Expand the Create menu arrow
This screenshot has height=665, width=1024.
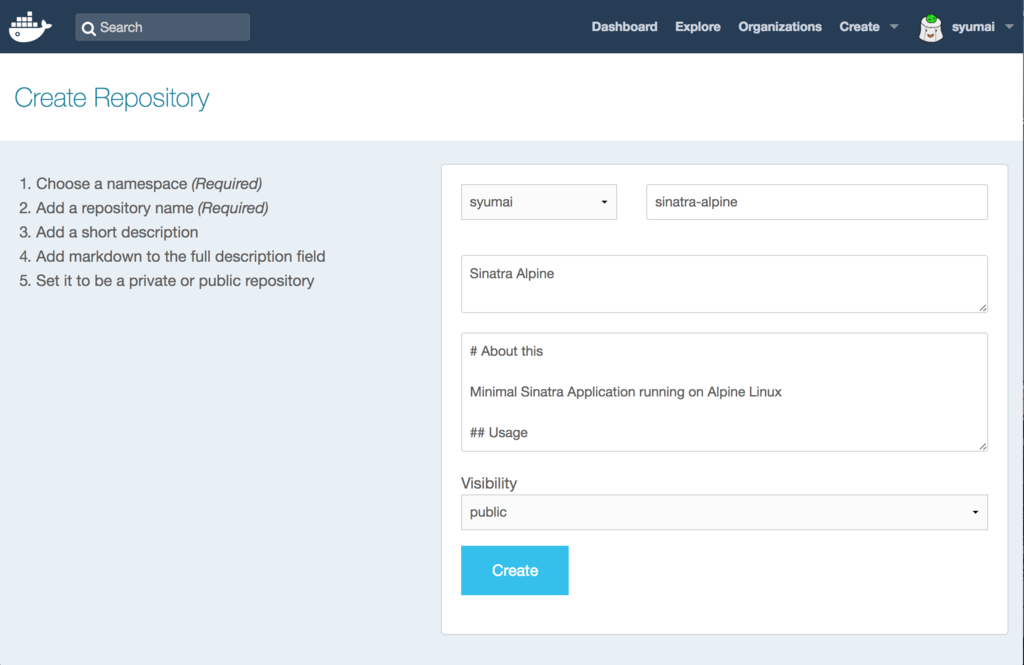pyautogui.click(x=894, y=27)
